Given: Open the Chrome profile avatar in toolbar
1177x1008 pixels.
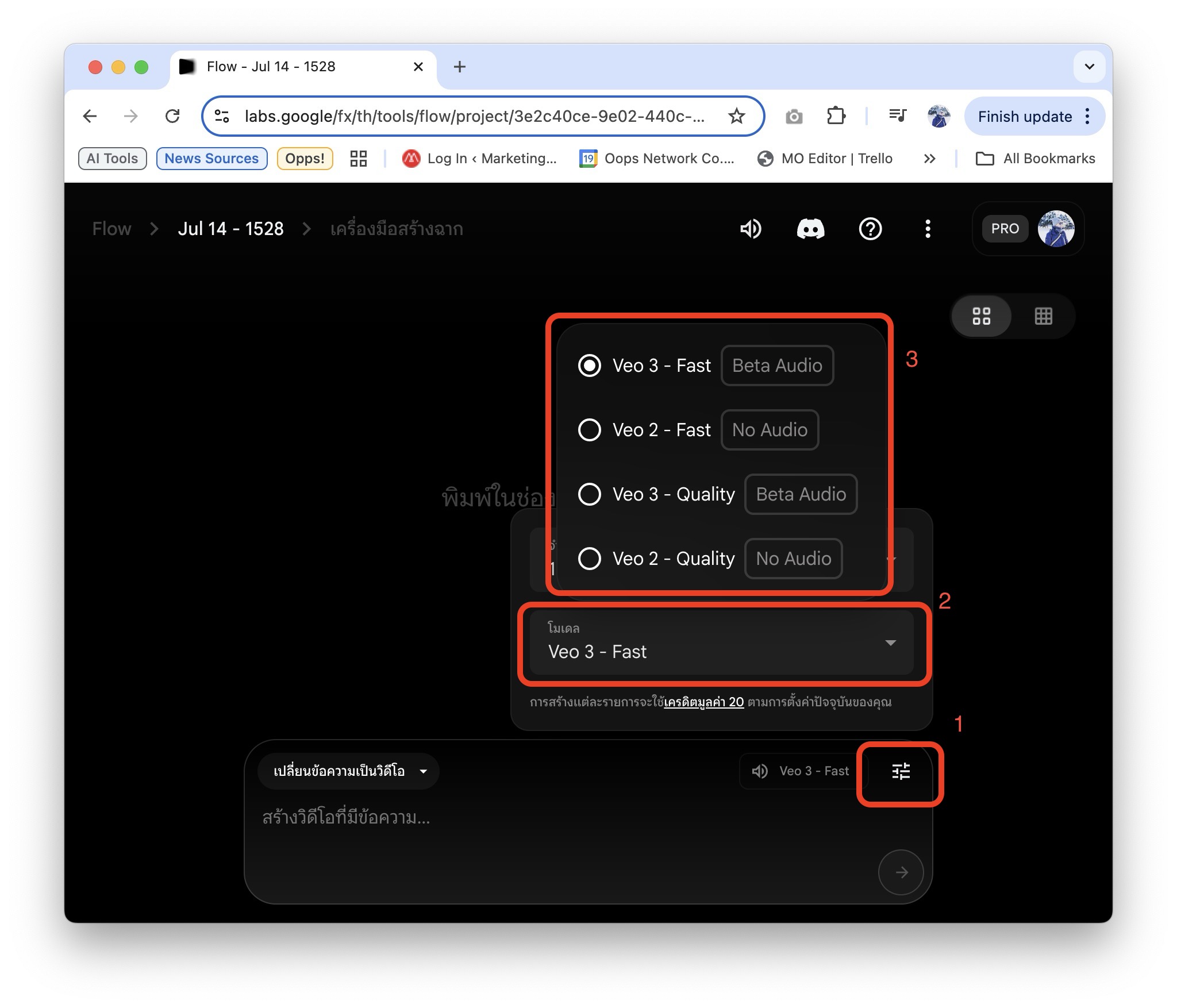Looking at the screenshot, I should (938, 117).
